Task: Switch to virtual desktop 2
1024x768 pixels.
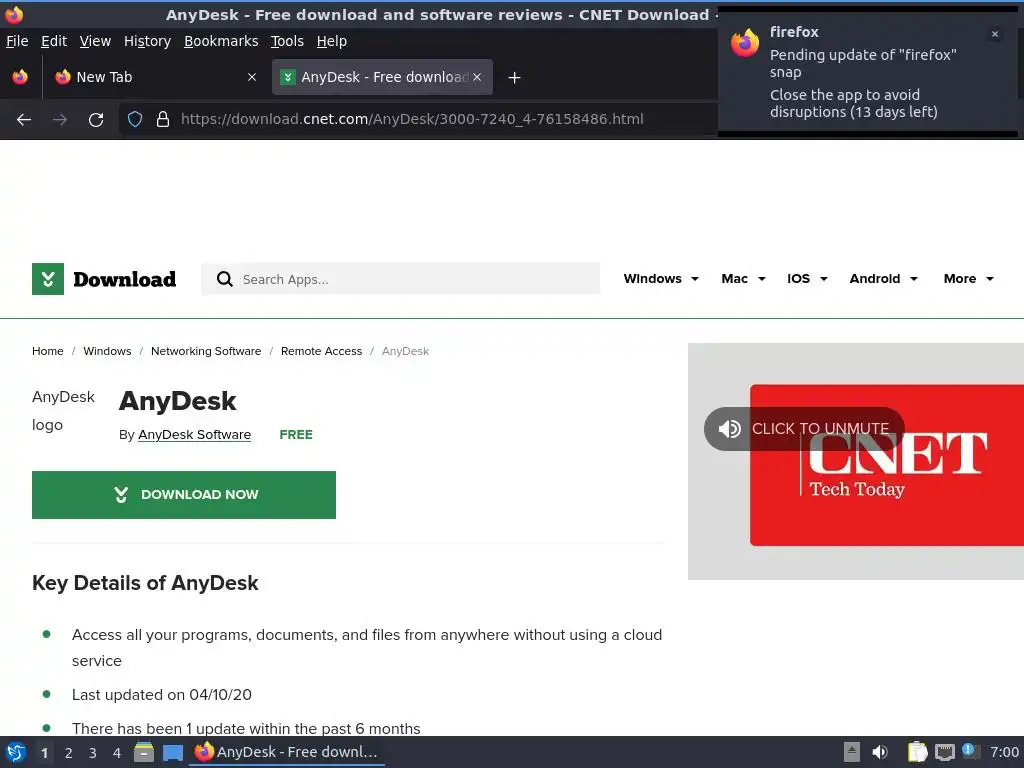Action: click(69, 753)
